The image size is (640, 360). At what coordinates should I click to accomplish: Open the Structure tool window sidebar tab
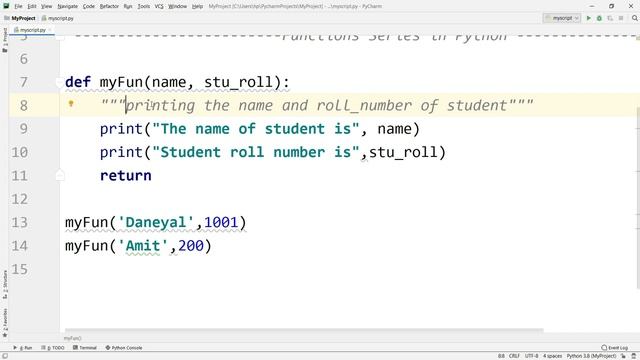click(x=4, y=284)
